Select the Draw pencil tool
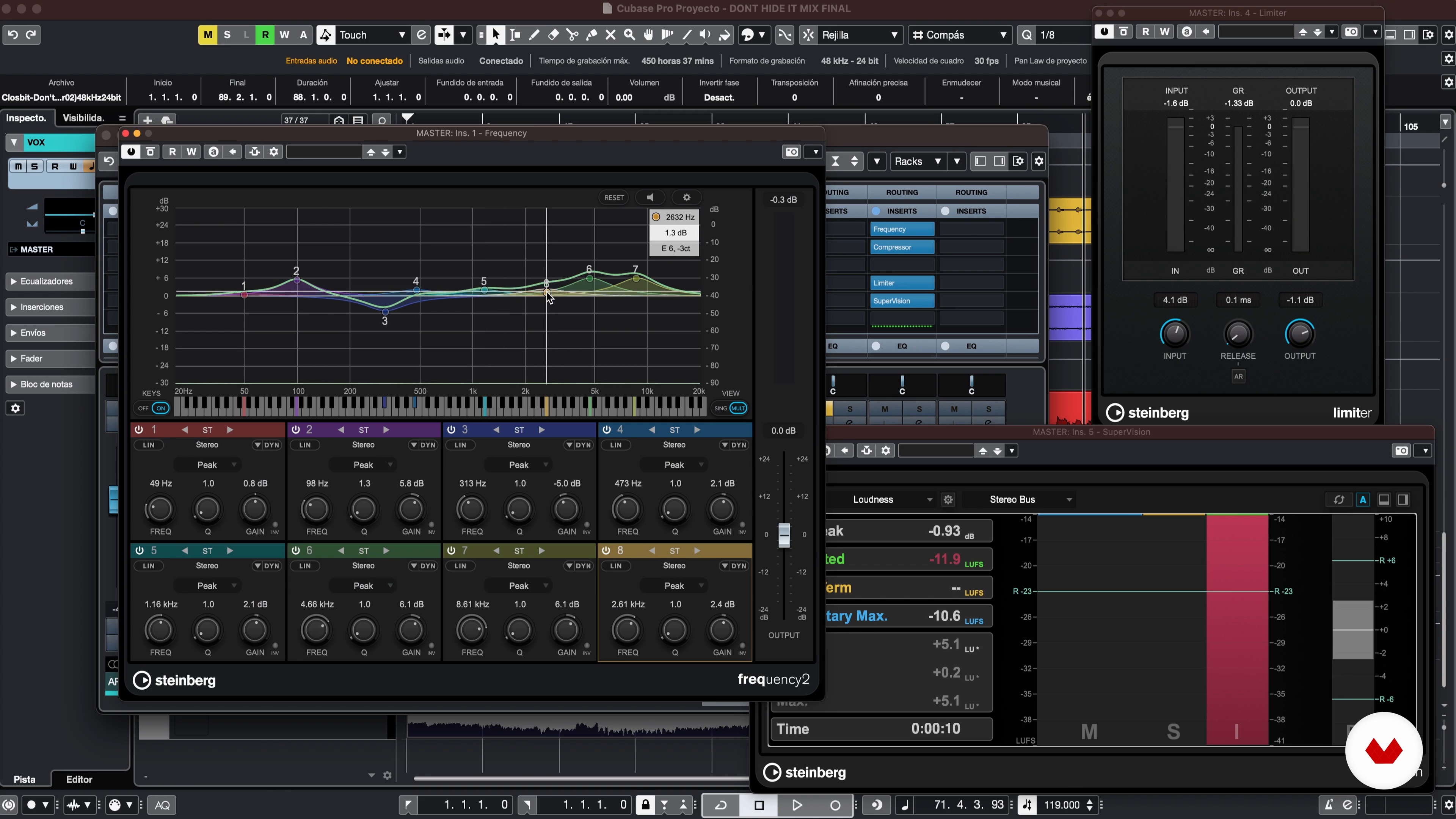This screenshot has height=819, width=1456. (x=534, y=35)
